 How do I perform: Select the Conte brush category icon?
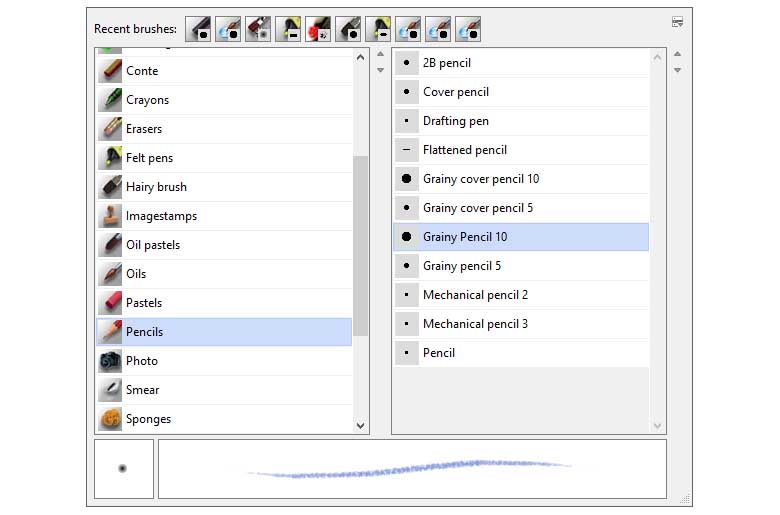[110, 71]
